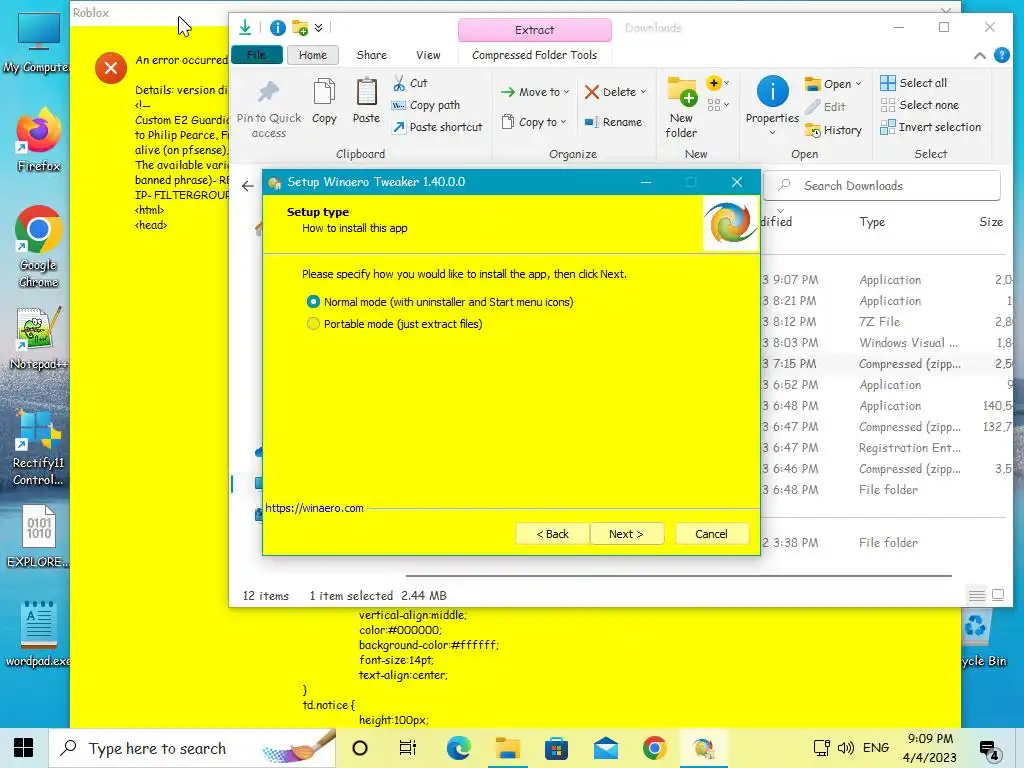Click the Extract contextual tab
1024x768 pixels.
[x=534, y=30]
